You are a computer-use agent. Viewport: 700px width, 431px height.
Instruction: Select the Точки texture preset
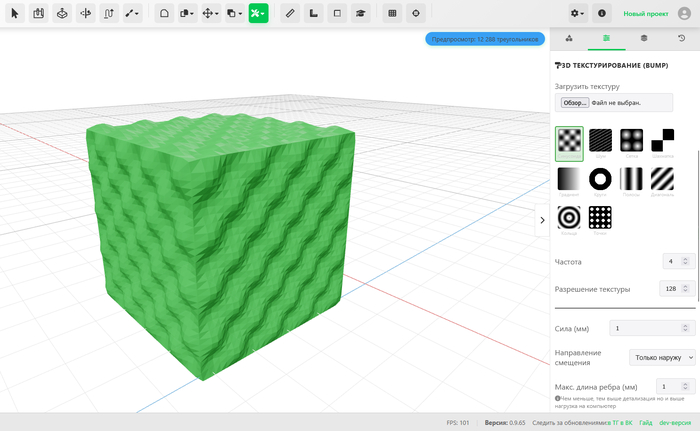[x=600, y=220]
